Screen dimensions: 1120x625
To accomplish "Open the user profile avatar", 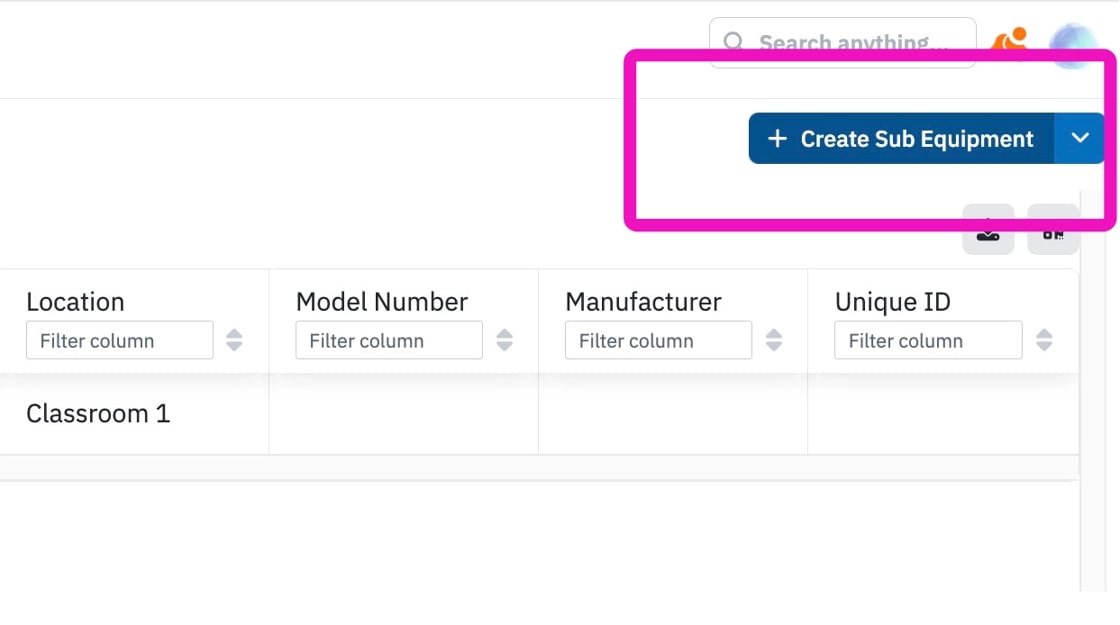I will pyautogui.click(x=1072, y=46).
